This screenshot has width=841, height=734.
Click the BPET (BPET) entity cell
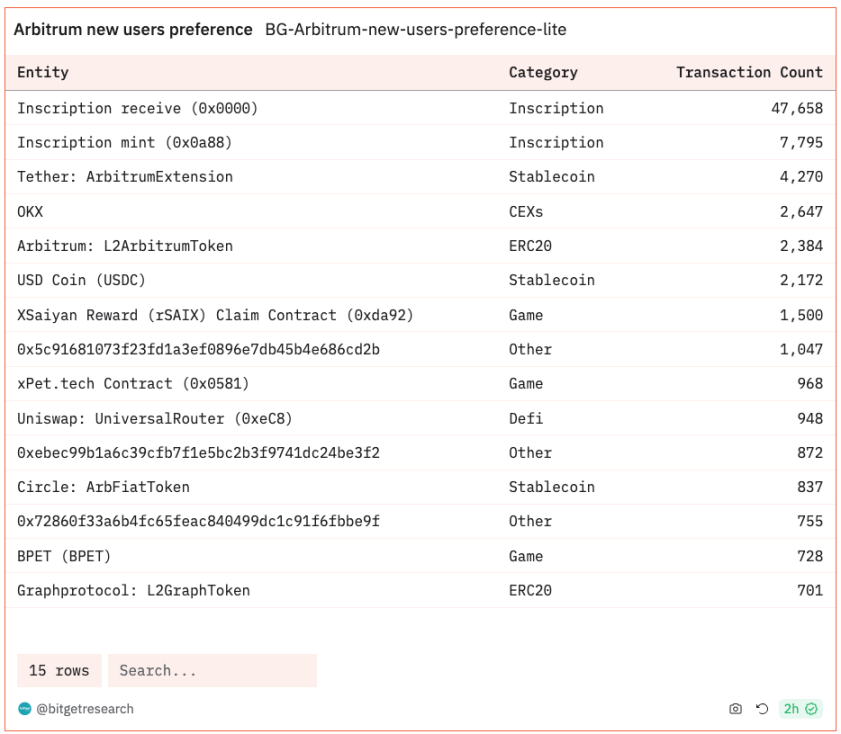(64, 556)
